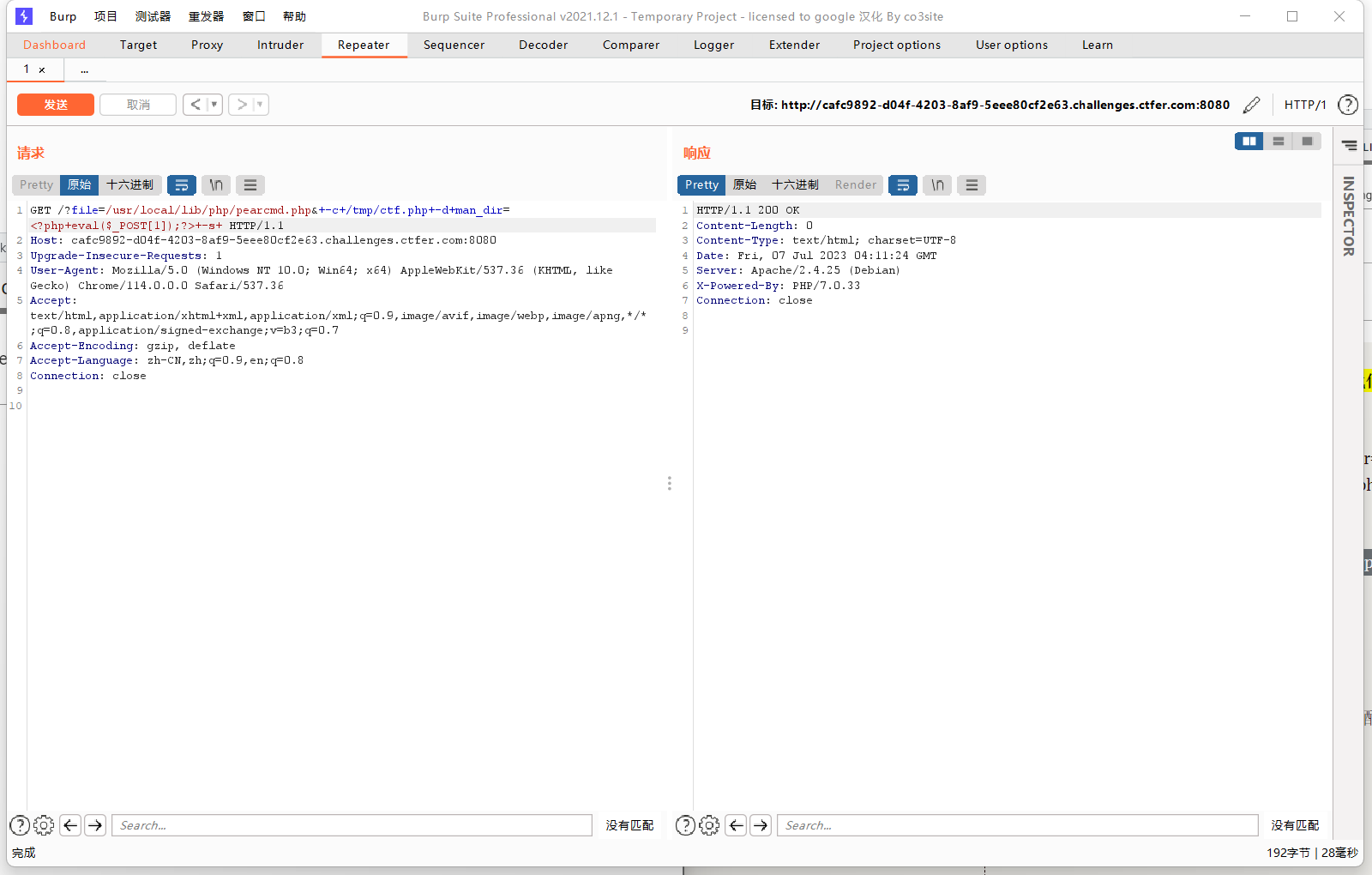
Task: Select Pretty view in response panel
Action: [701, 184]
